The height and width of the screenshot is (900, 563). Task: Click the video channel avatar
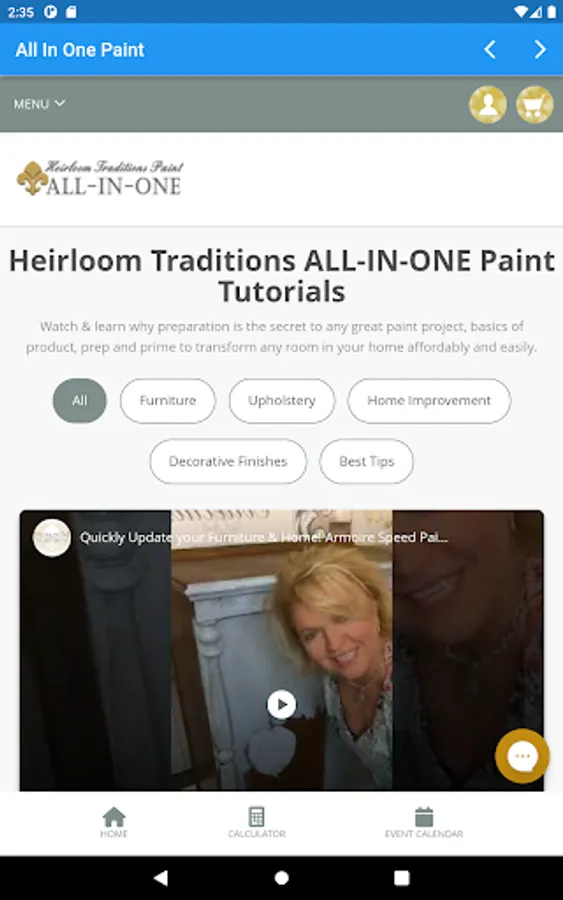(x=52, y=538)
